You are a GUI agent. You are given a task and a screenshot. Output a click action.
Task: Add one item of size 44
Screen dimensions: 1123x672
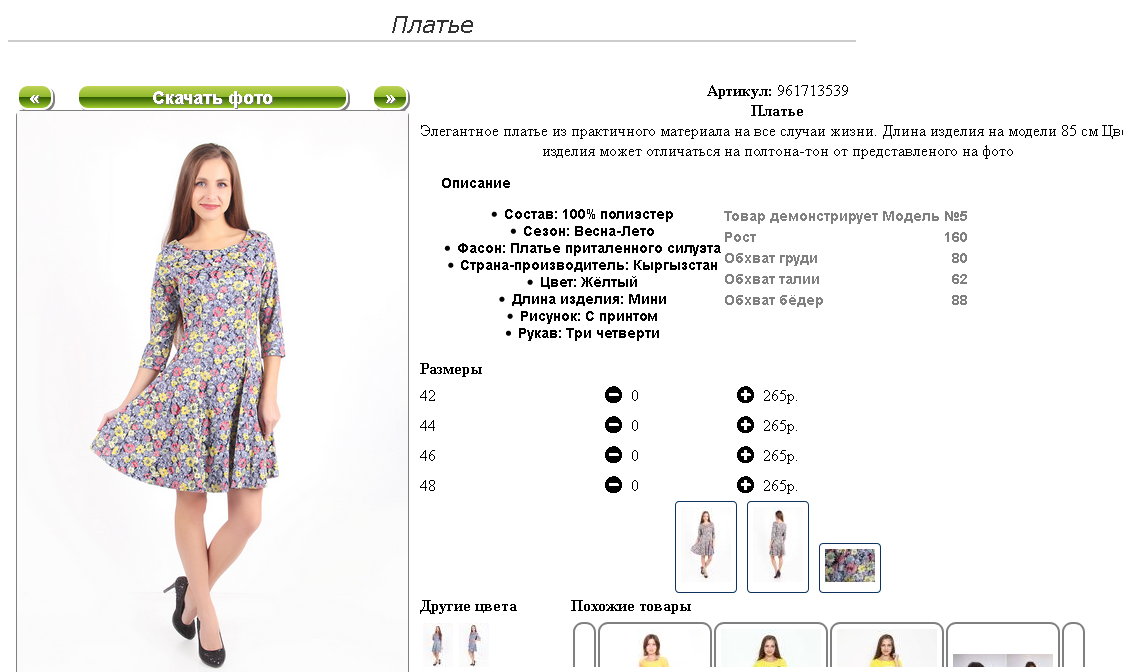tap(745, 425)
